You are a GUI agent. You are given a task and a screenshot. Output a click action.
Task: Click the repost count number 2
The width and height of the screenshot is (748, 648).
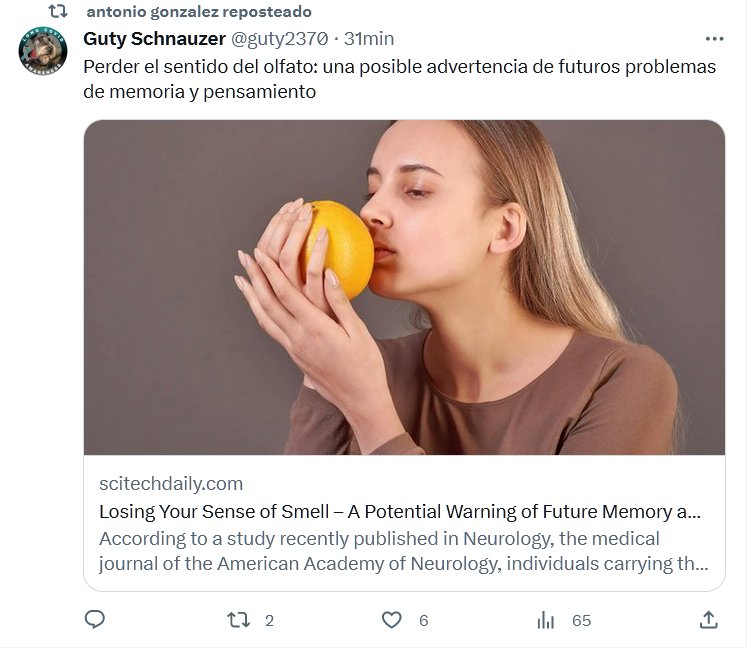tap(269, 621)
